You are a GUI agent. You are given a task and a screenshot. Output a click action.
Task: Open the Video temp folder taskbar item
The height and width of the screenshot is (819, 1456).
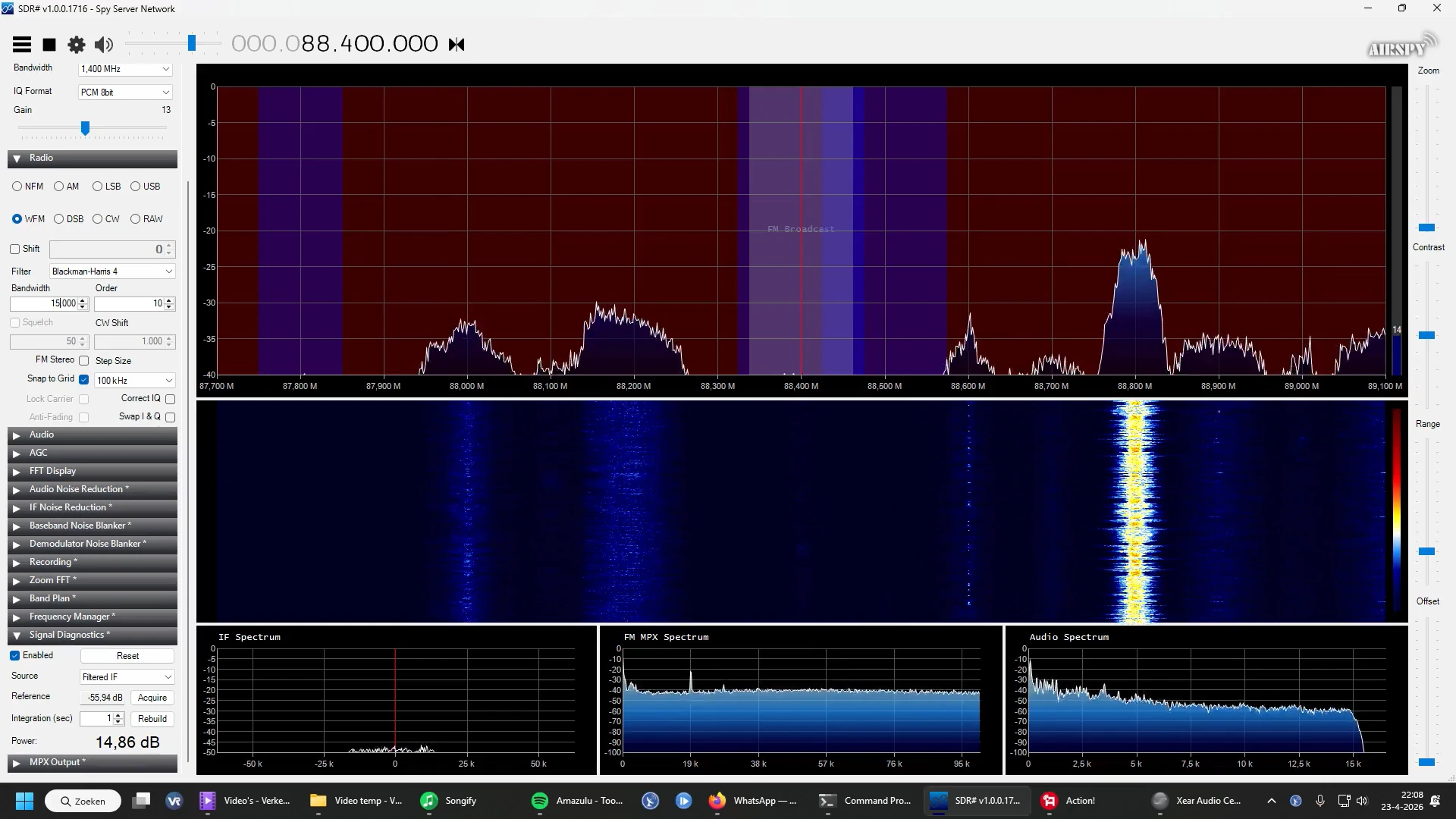tap(356, 801)
